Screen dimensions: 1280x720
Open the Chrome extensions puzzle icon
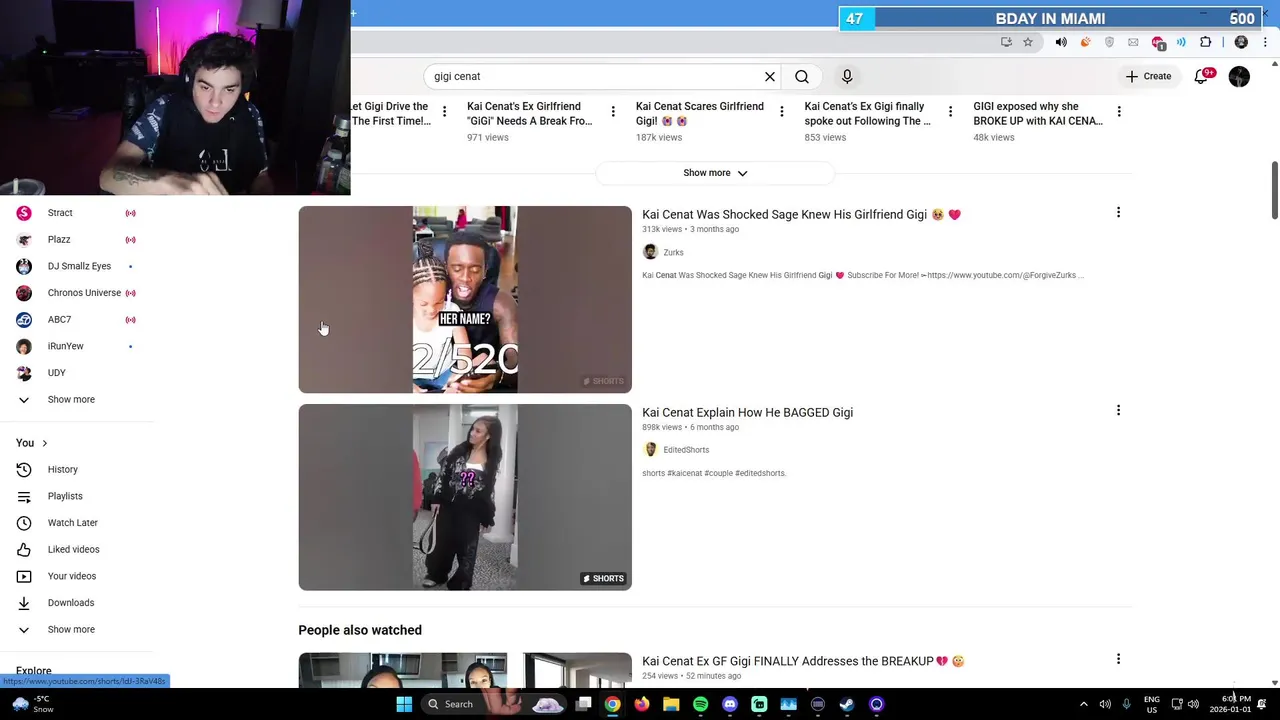point(1205,42)
